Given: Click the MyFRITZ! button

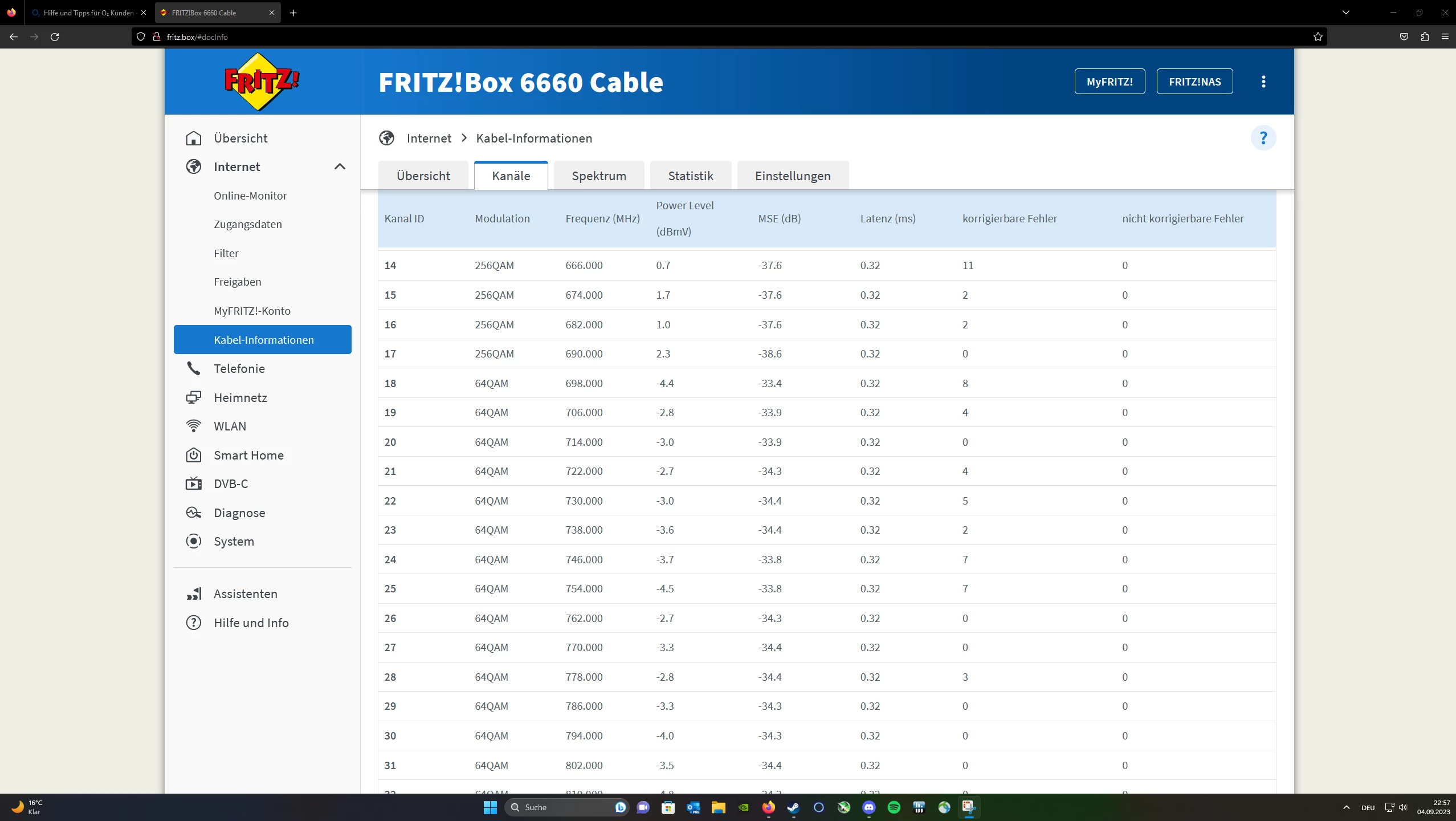Looking at the screenshot, I should (1109, 82).
